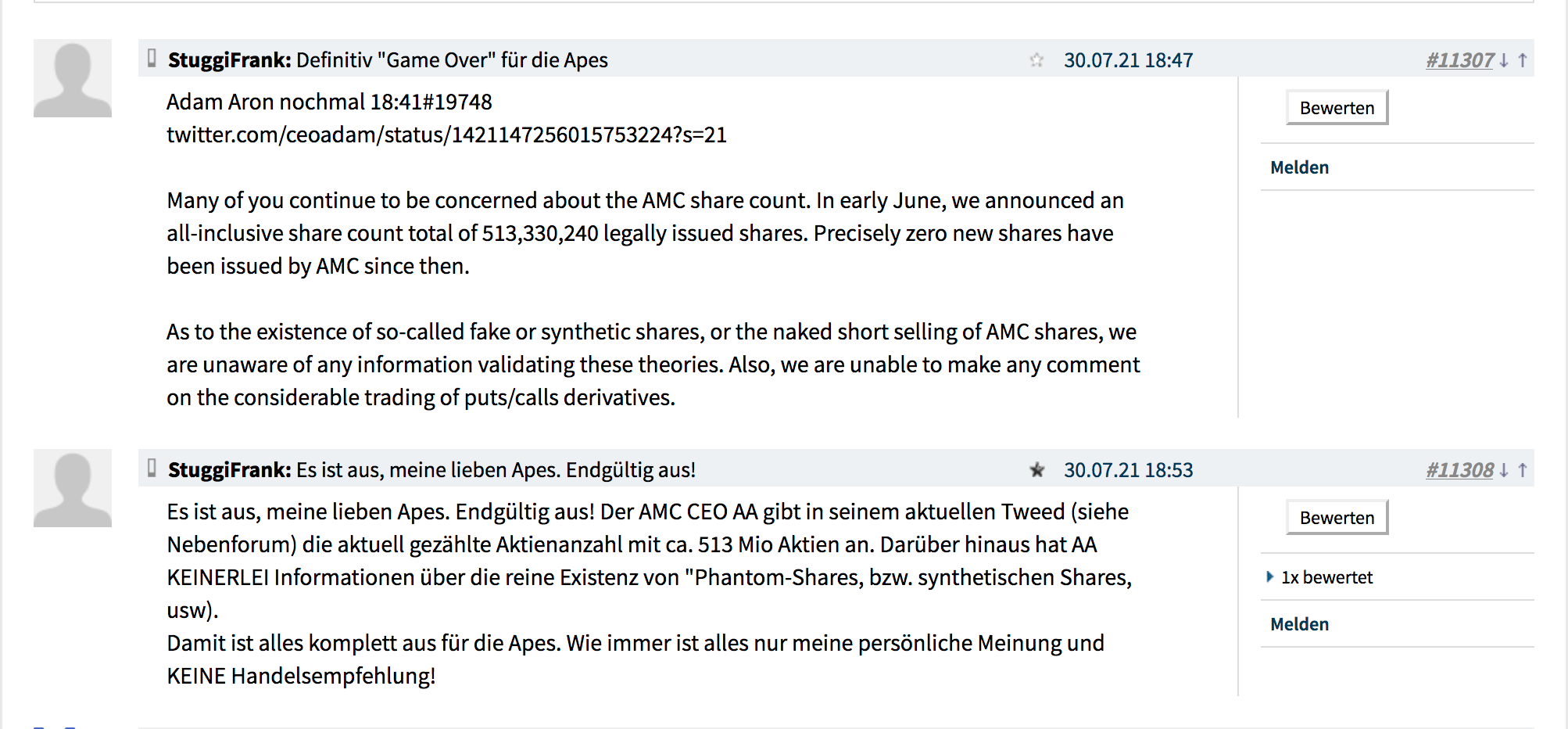The width and height of the screenshot is (1568, 729).
Task: Star the post 'Definitiv Game Over für die Apes'
Action: point(1037,59)
